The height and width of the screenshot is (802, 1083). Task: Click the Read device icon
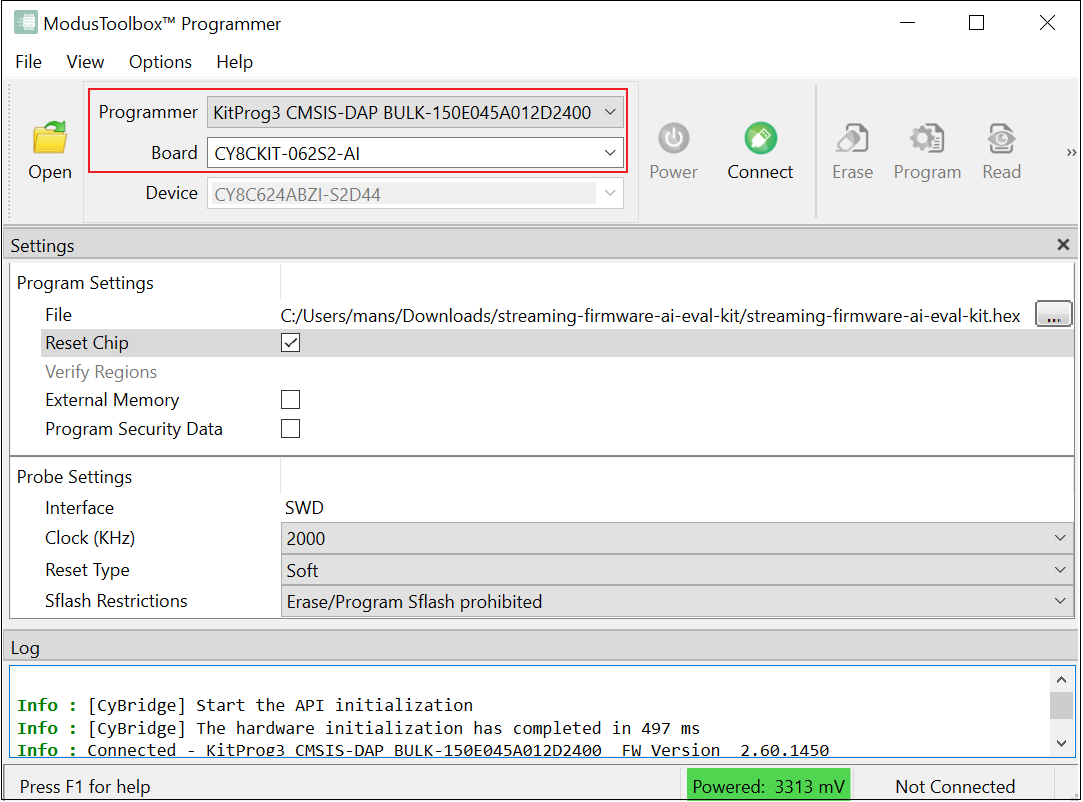tap(1001, 138)
